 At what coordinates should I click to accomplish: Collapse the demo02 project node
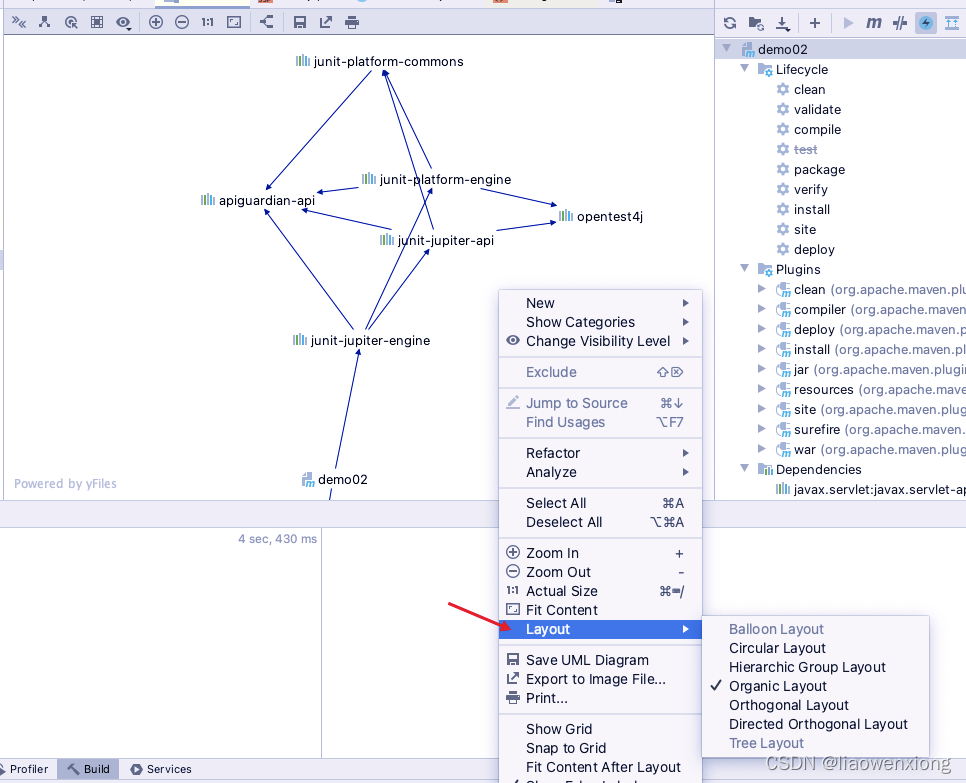(x=727, y=48)
